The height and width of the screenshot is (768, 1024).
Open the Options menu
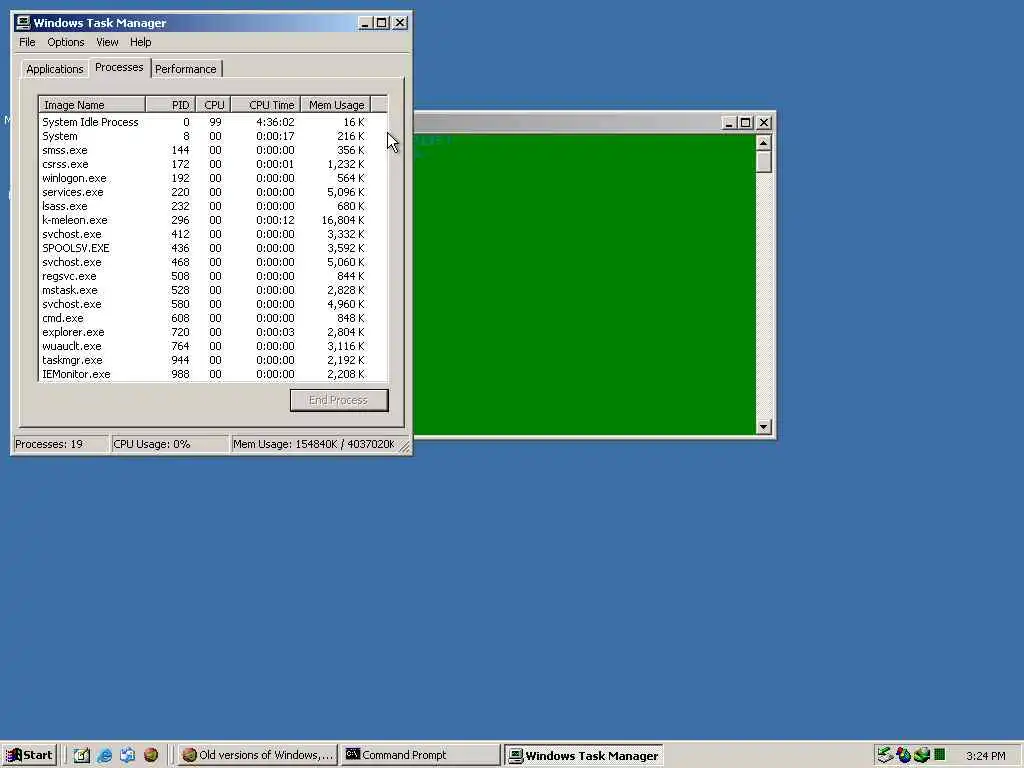coord(65,42)
